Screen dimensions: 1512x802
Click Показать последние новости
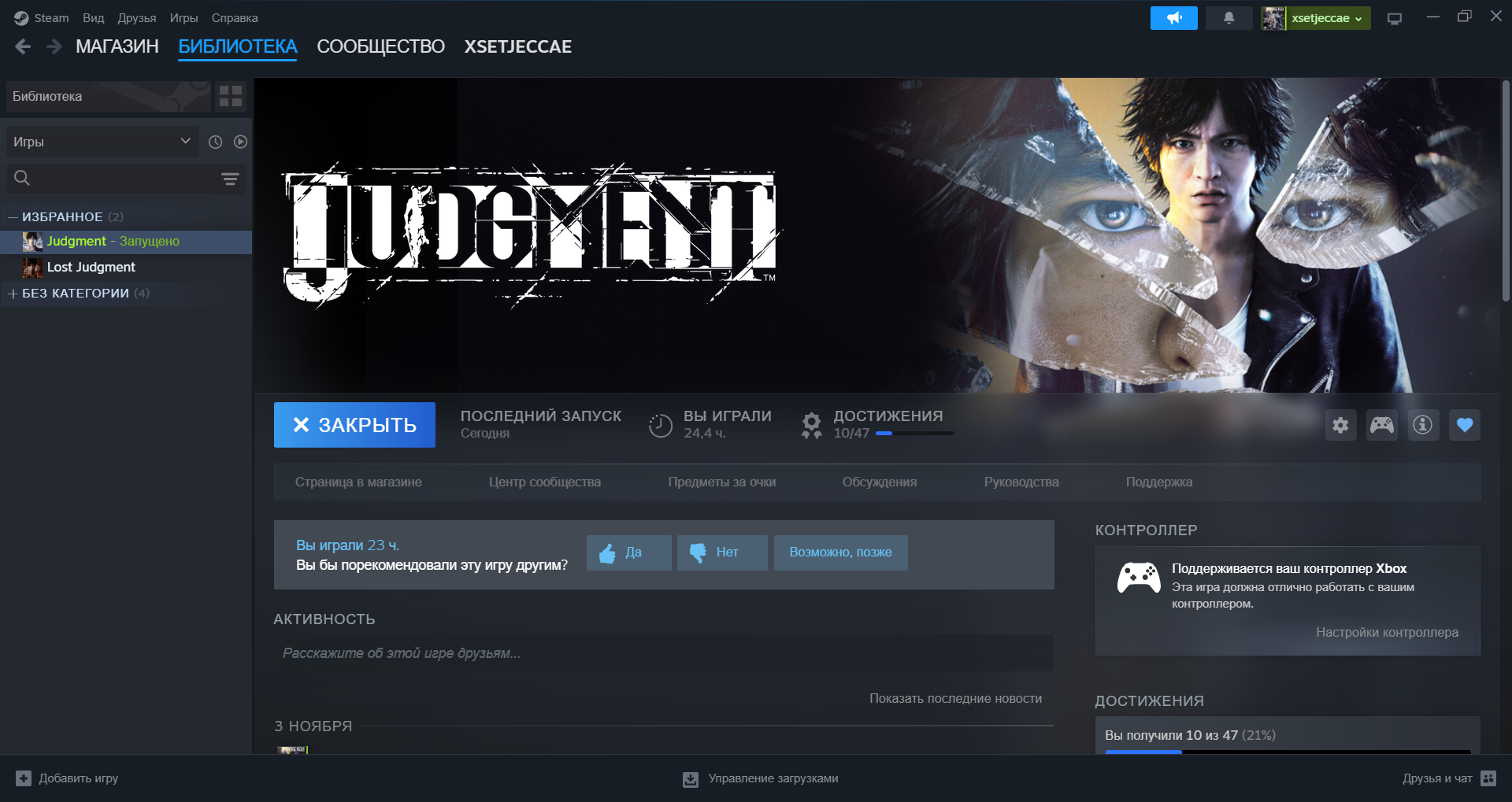point(955,699)
